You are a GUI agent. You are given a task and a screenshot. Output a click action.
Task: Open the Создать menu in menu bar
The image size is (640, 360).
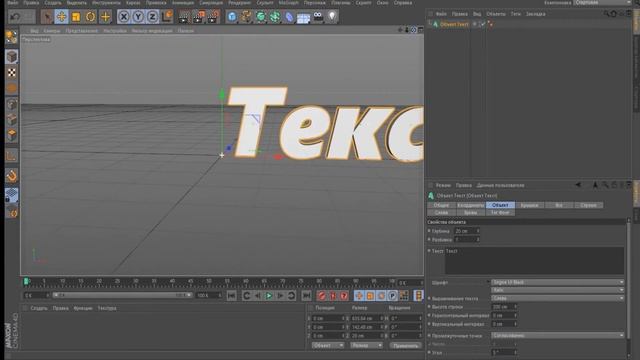tap(53, 2)
